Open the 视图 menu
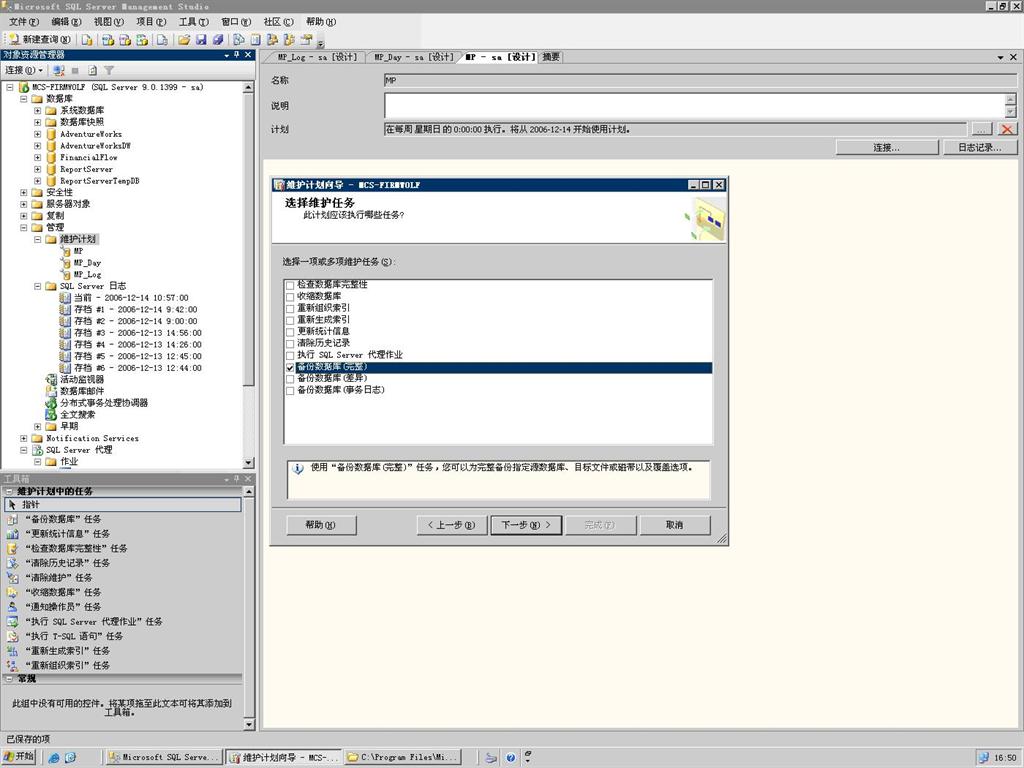Image resolution: width=1024 pixels, height=768 pixels. (108, 22)
